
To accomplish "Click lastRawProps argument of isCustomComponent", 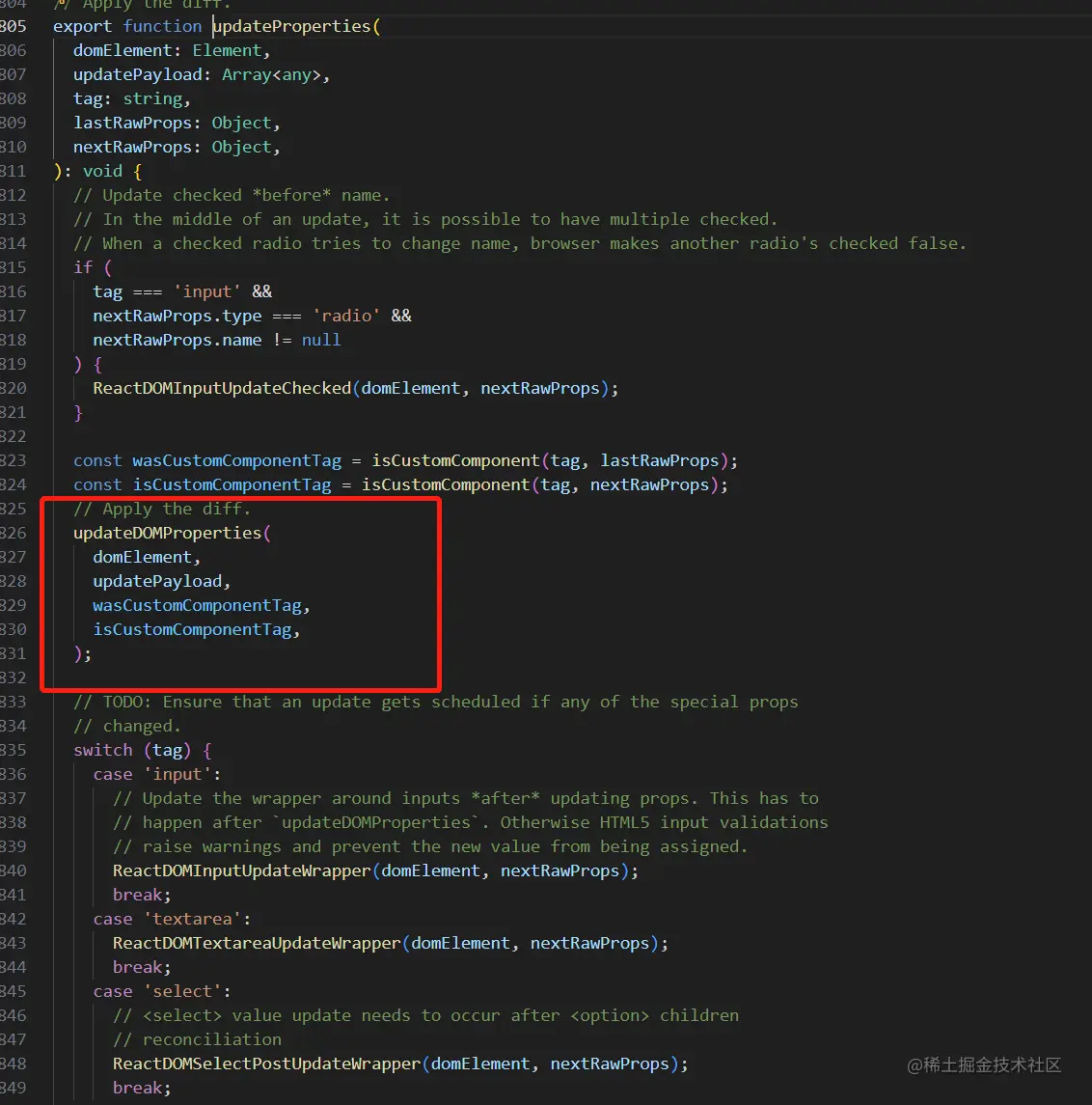I will tap(660, 461).
